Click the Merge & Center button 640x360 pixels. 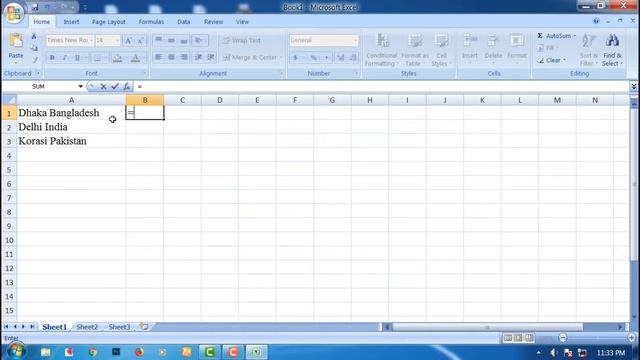[251, 58]
